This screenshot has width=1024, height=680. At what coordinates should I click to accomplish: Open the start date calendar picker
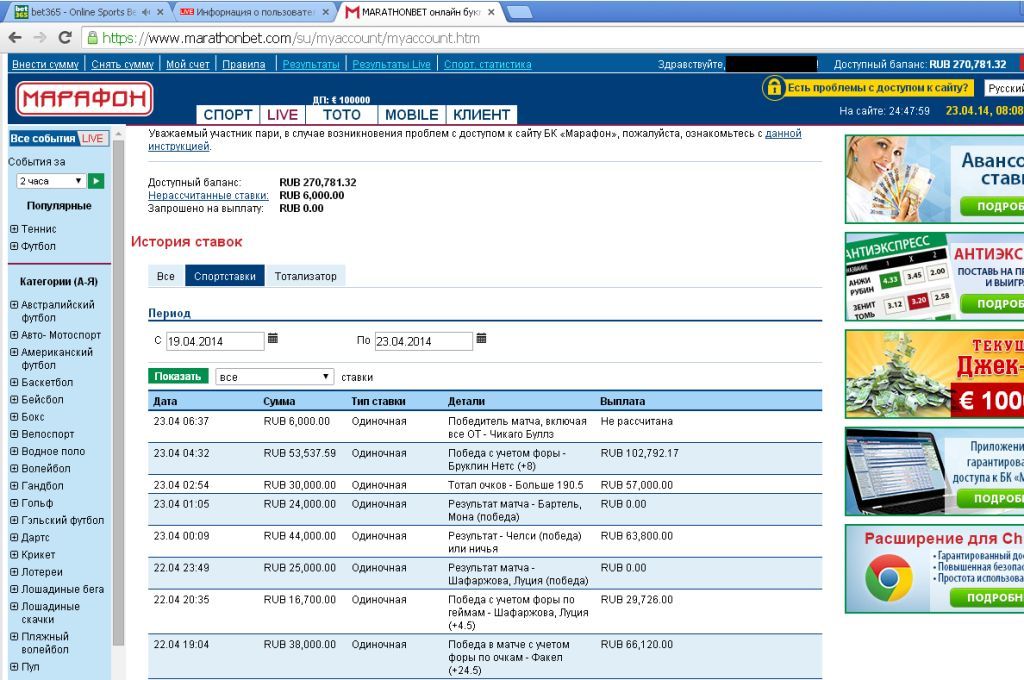[x=273, y=338]
